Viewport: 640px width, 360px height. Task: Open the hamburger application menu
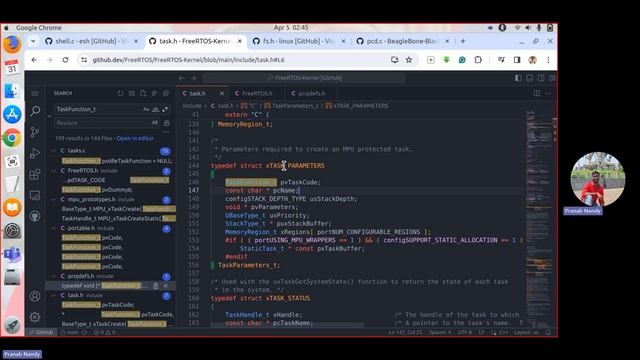(x=35, y=93)
